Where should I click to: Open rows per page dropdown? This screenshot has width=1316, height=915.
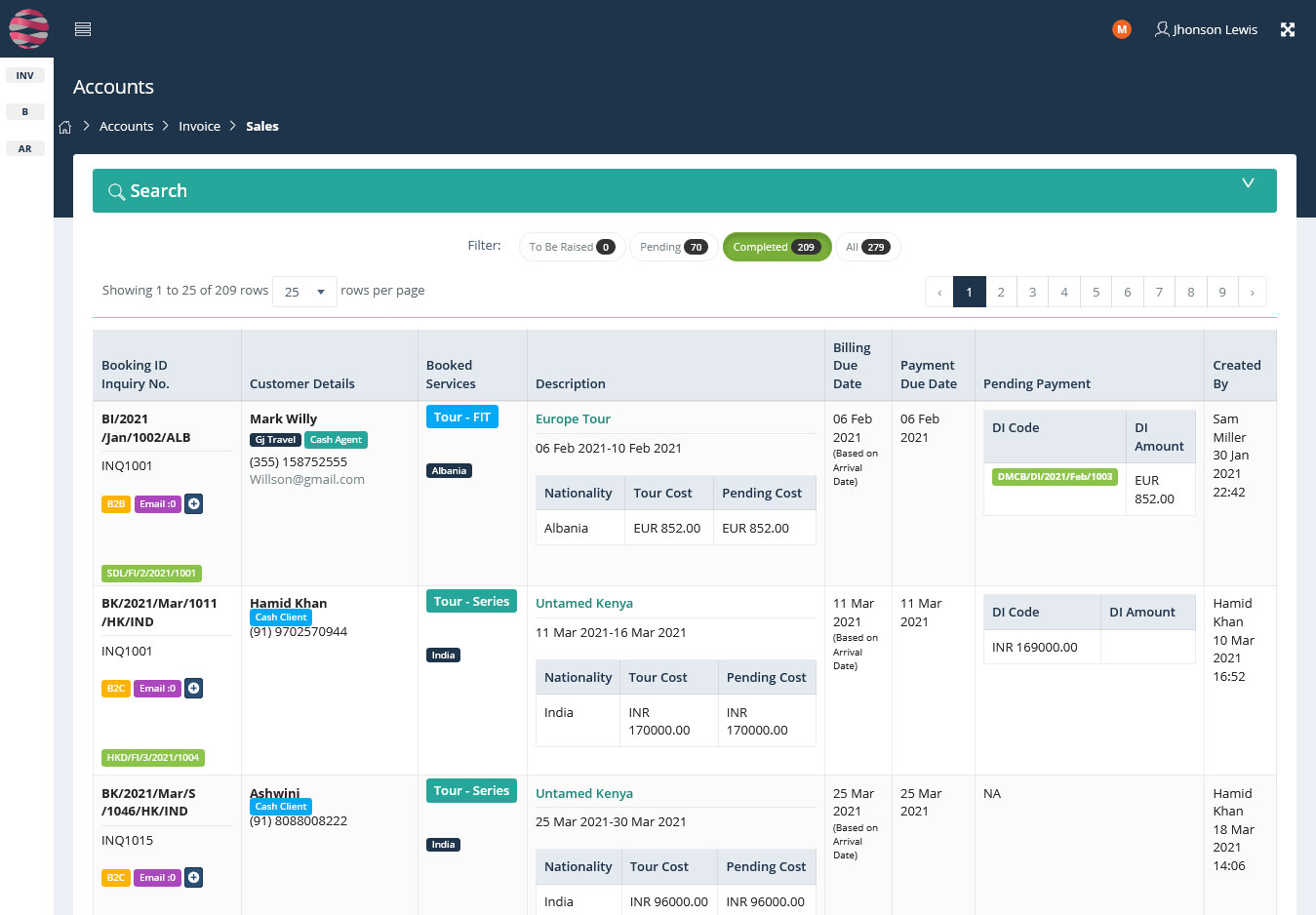pos(304,292)
